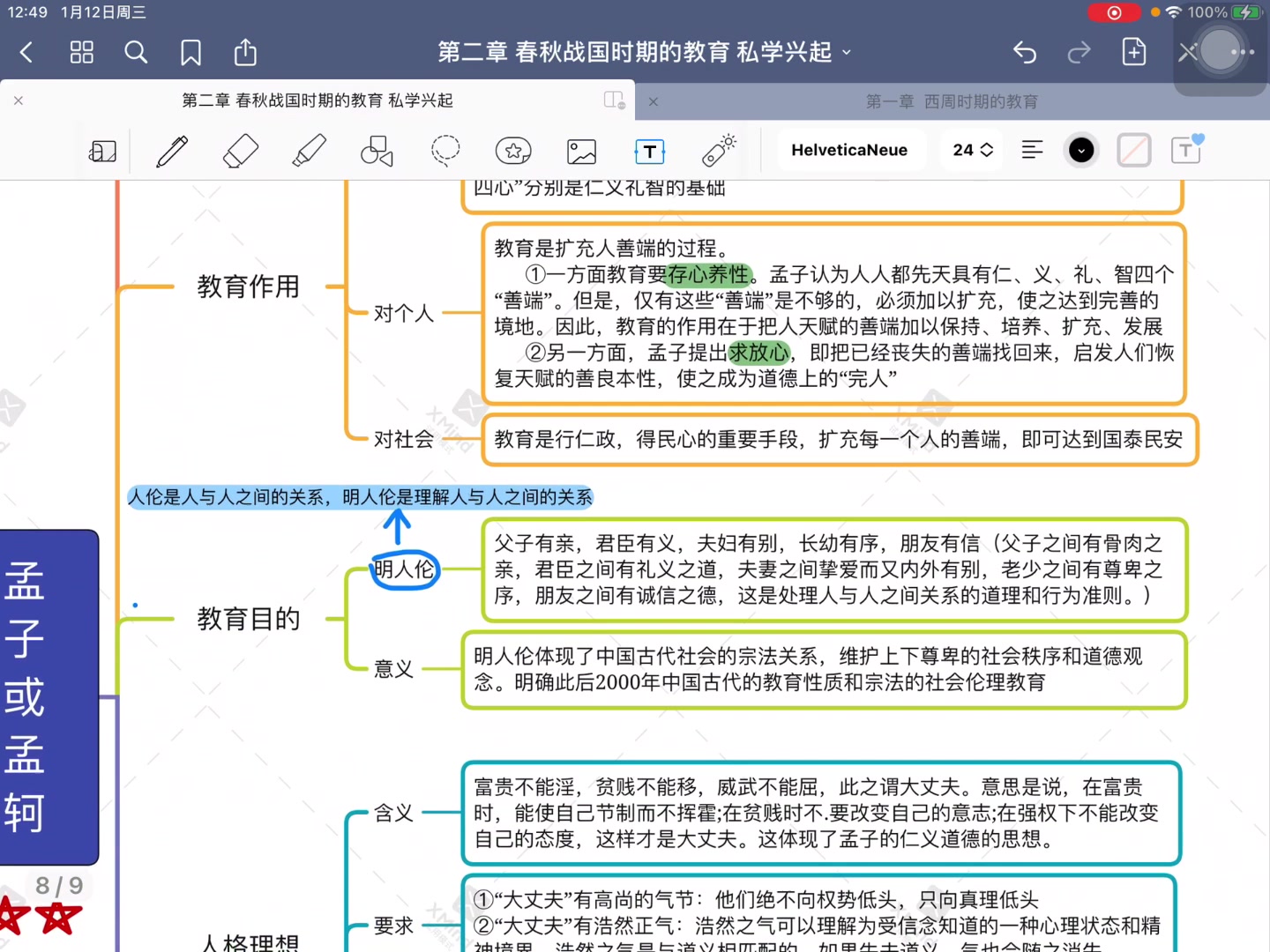Toggle the read-only pen-slash icon
1270x952 pixels.
(1188, 52)
